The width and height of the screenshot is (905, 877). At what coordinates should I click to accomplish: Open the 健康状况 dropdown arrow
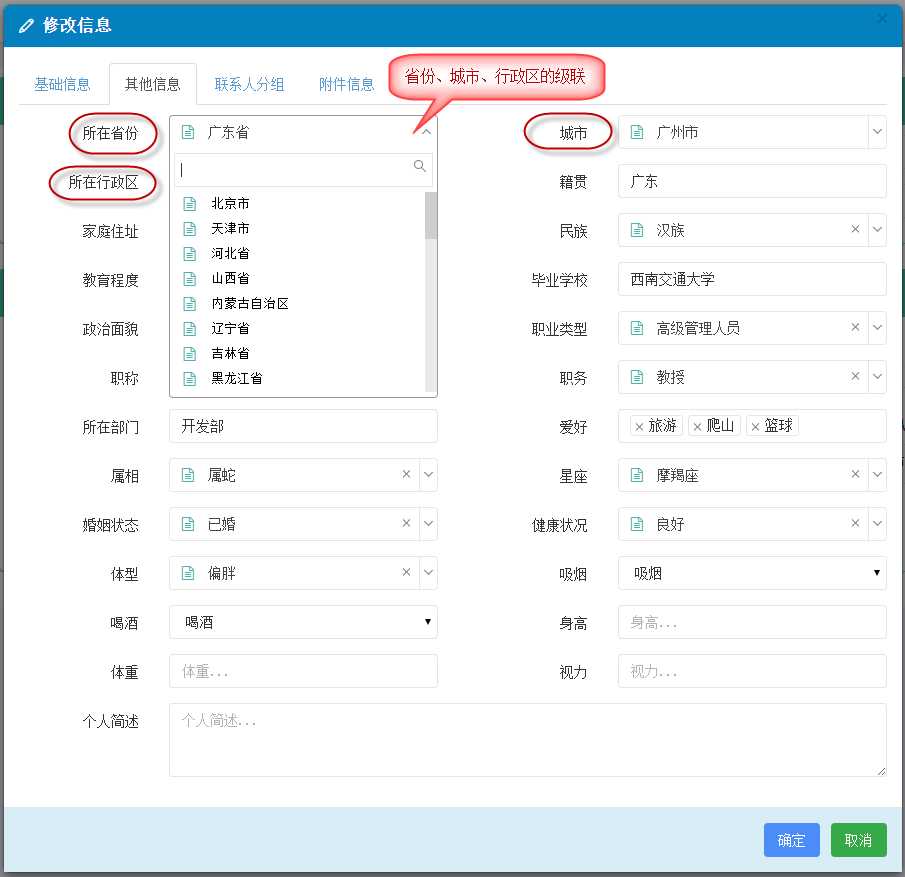pyautogui.click(x=877, y=524)
